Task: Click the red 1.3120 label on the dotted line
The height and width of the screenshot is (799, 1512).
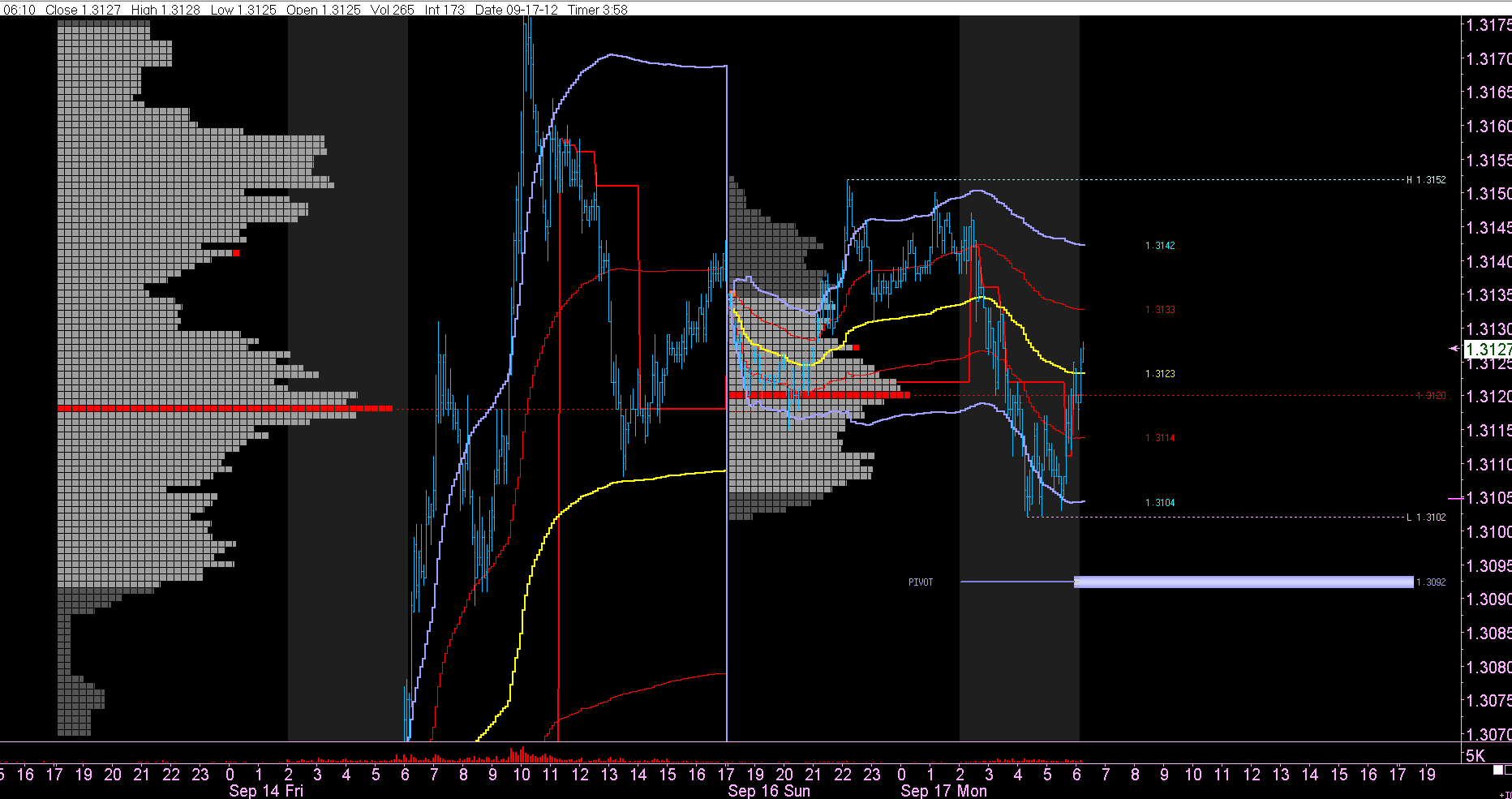Action: click(x=1432, y=396)
